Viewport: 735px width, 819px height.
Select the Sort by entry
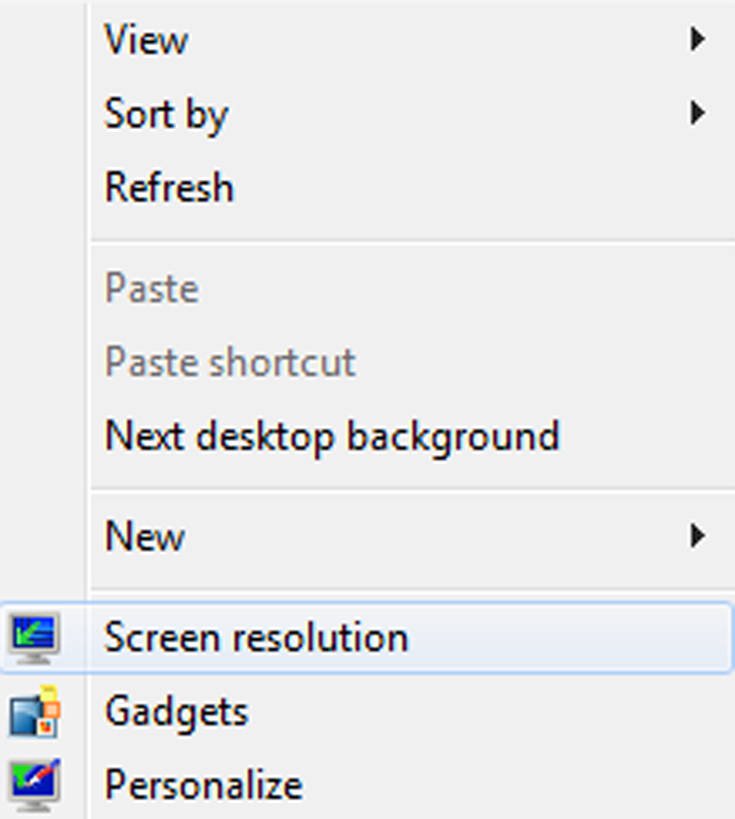[x=166, y=114]
